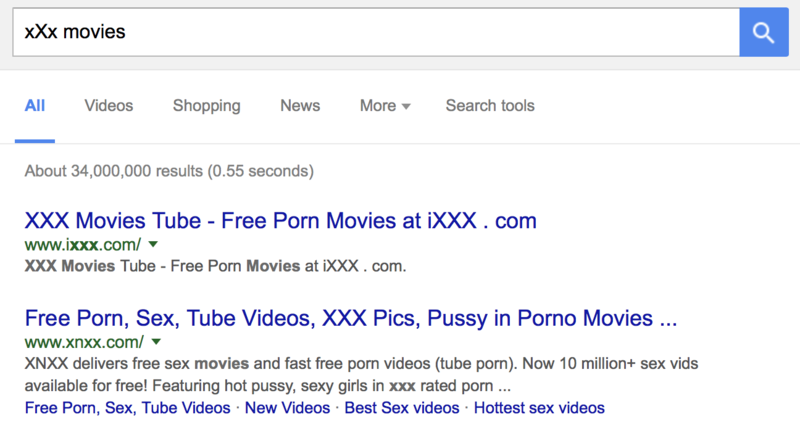
Task: Open the first sitelink under xnxx.com result
Action: pos(128,408)
